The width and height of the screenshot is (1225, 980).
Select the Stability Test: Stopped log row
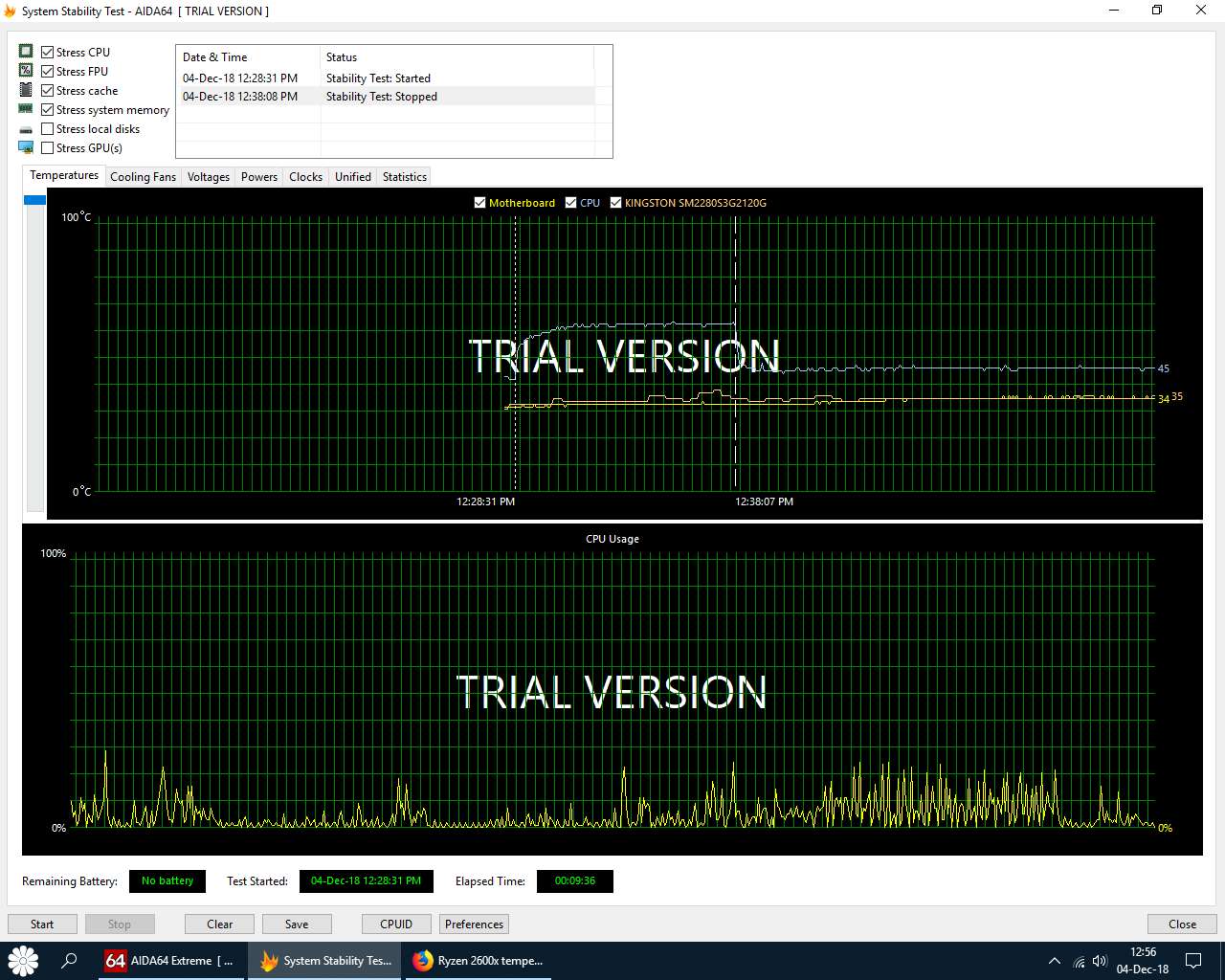point(381,97)
